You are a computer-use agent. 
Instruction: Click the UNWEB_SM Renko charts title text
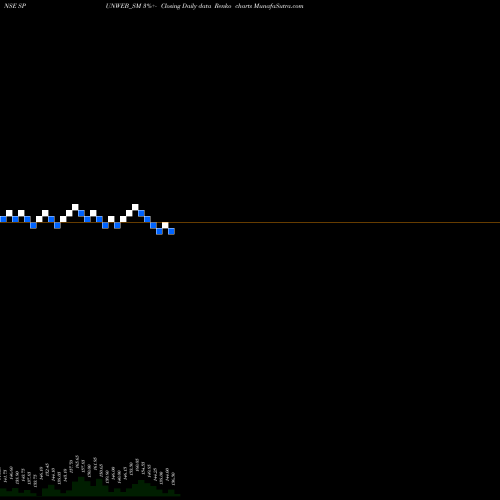click(204, 6)
